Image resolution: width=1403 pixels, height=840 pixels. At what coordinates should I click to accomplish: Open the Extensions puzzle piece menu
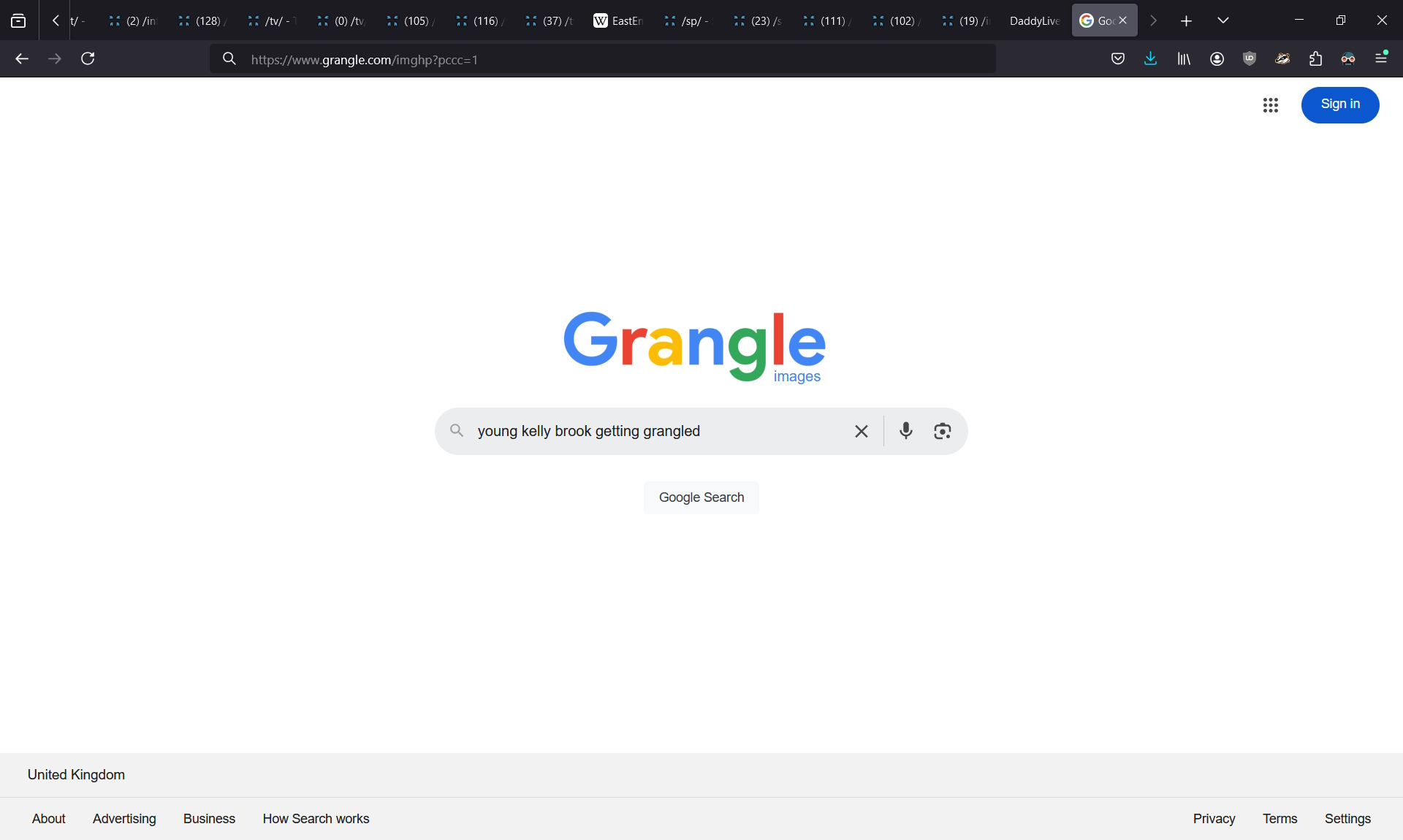(1315, 58)
